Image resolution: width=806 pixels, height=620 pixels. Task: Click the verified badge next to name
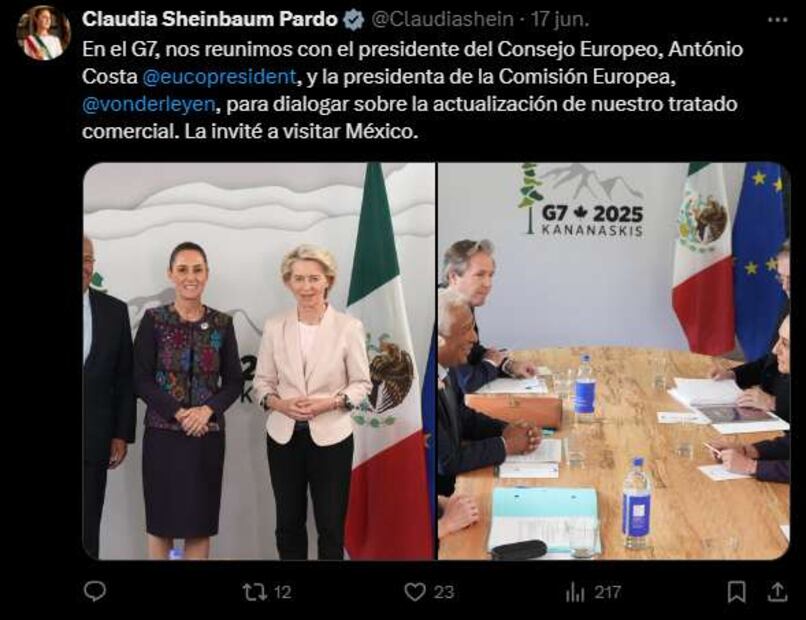click(x=354, y=20)
